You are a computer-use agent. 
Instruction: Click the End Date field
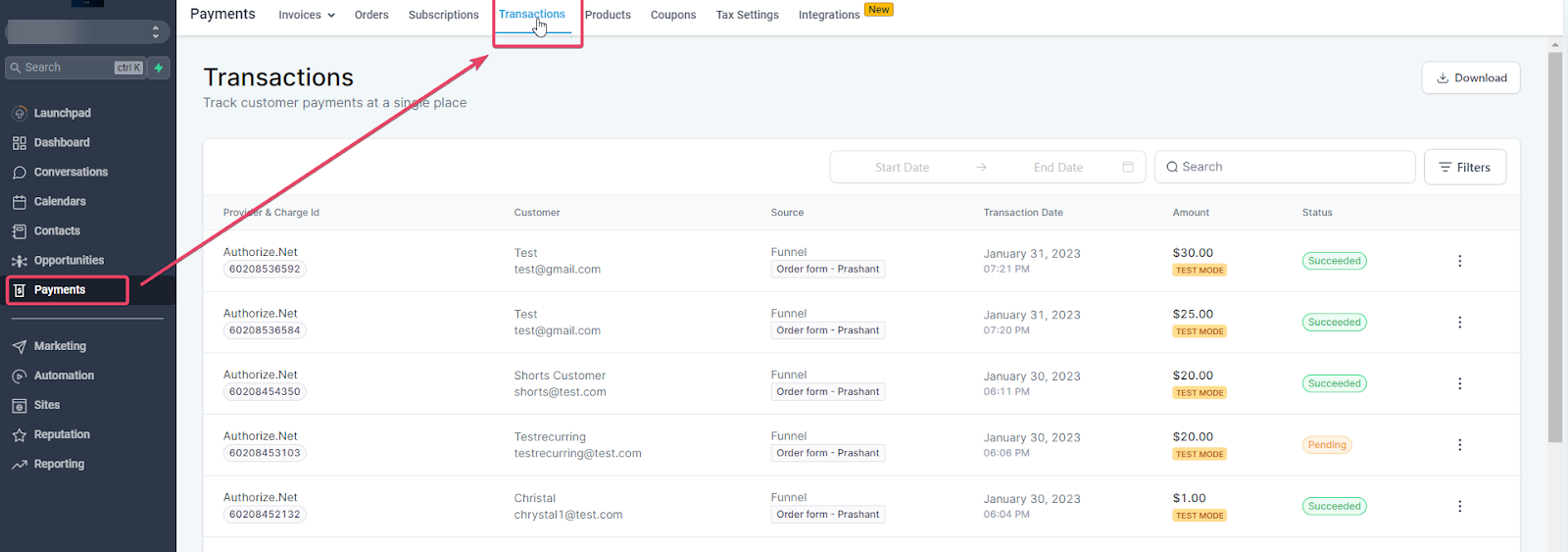[x=1058, y=168]
